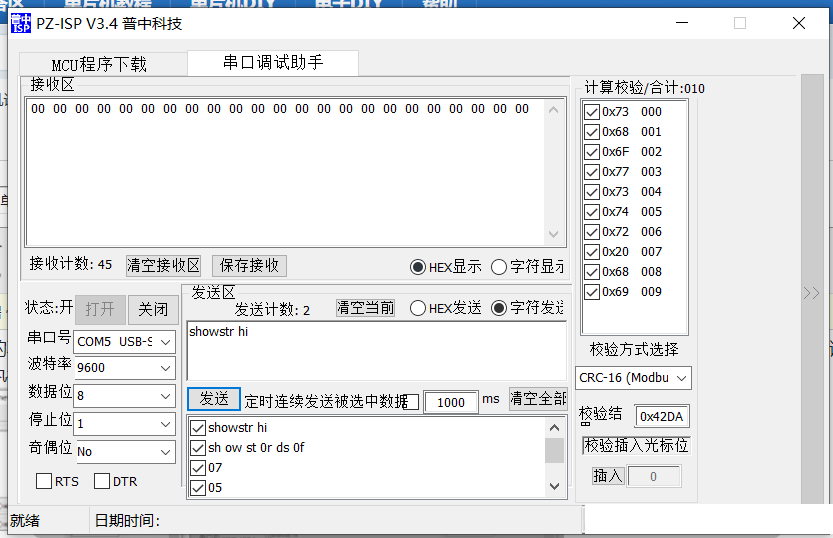Click the receive area scroll up arrow
The width and height of the screenshot is (833, 538).
click(x=553, y=110)
